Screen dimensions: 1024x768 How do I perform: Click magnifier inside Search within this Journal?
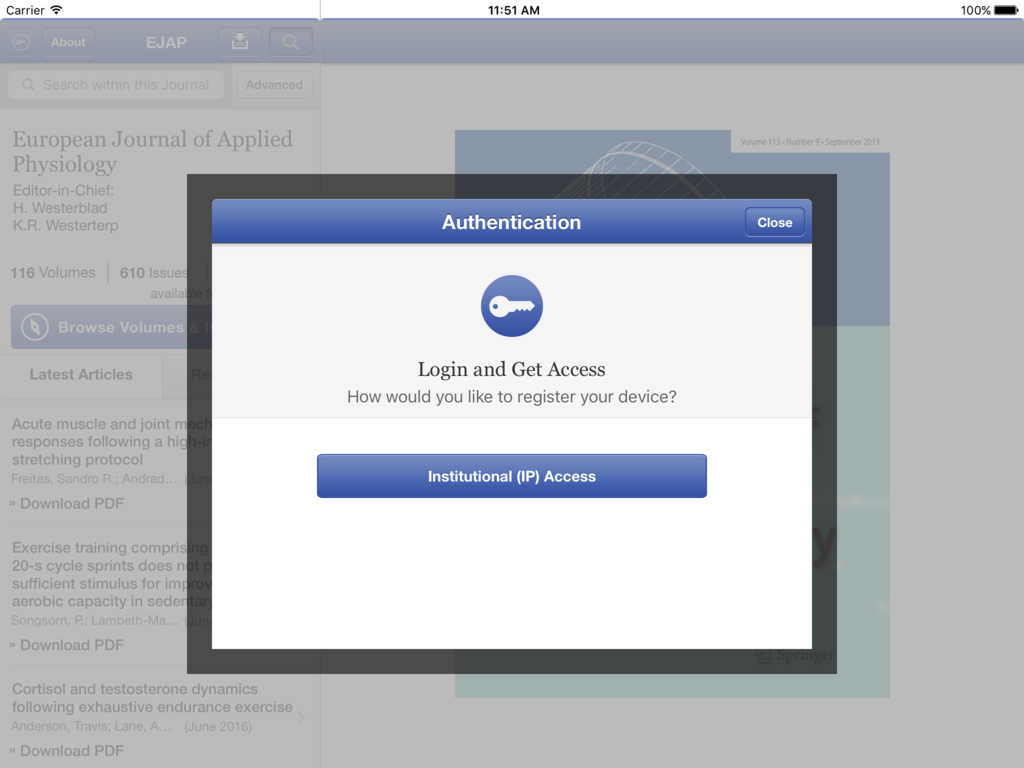(28, 85)
